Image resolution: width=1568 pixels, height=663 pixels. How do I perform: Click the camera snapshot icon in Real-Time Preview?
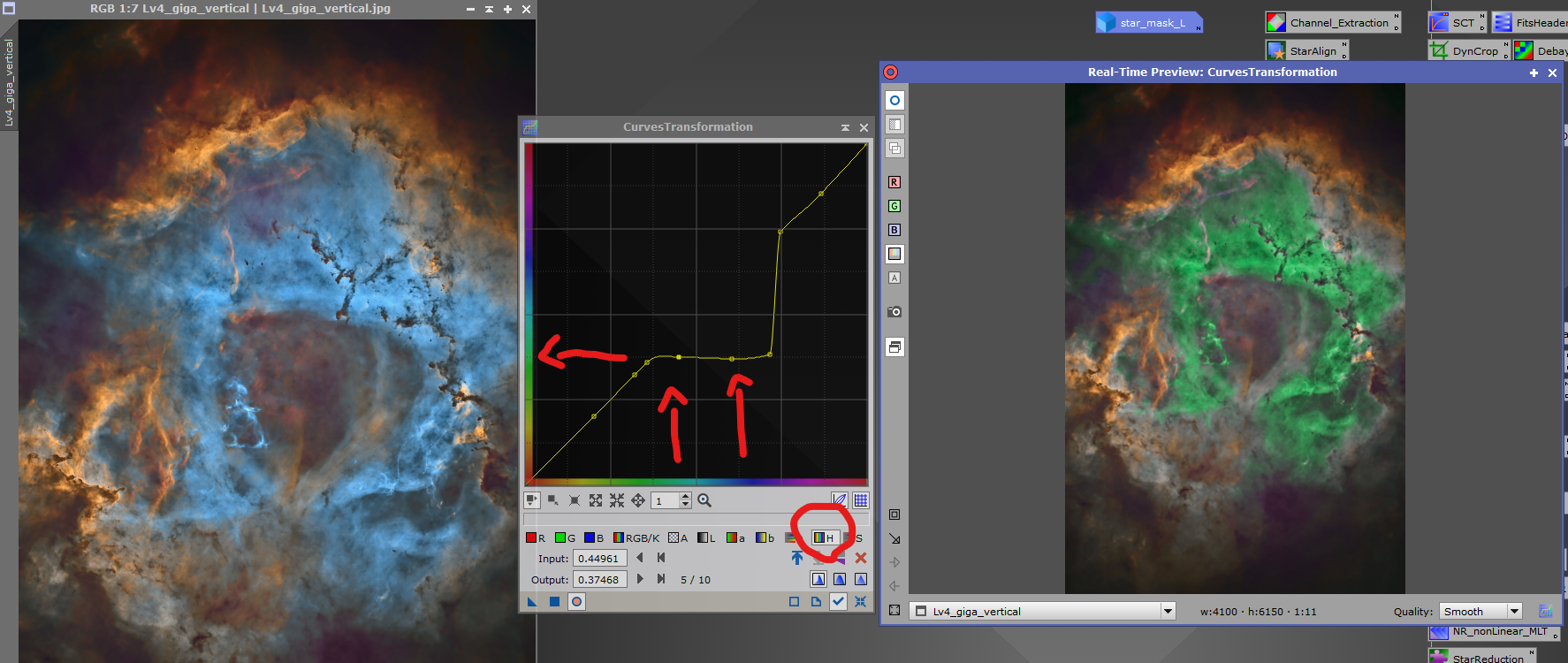[894, 311]
